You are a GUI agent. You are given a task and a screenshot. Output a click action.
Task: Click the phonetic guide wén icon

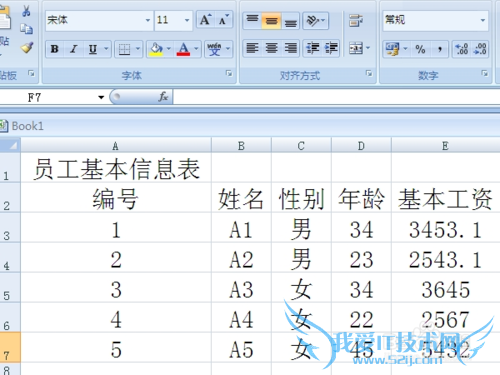tap(214, 49)
